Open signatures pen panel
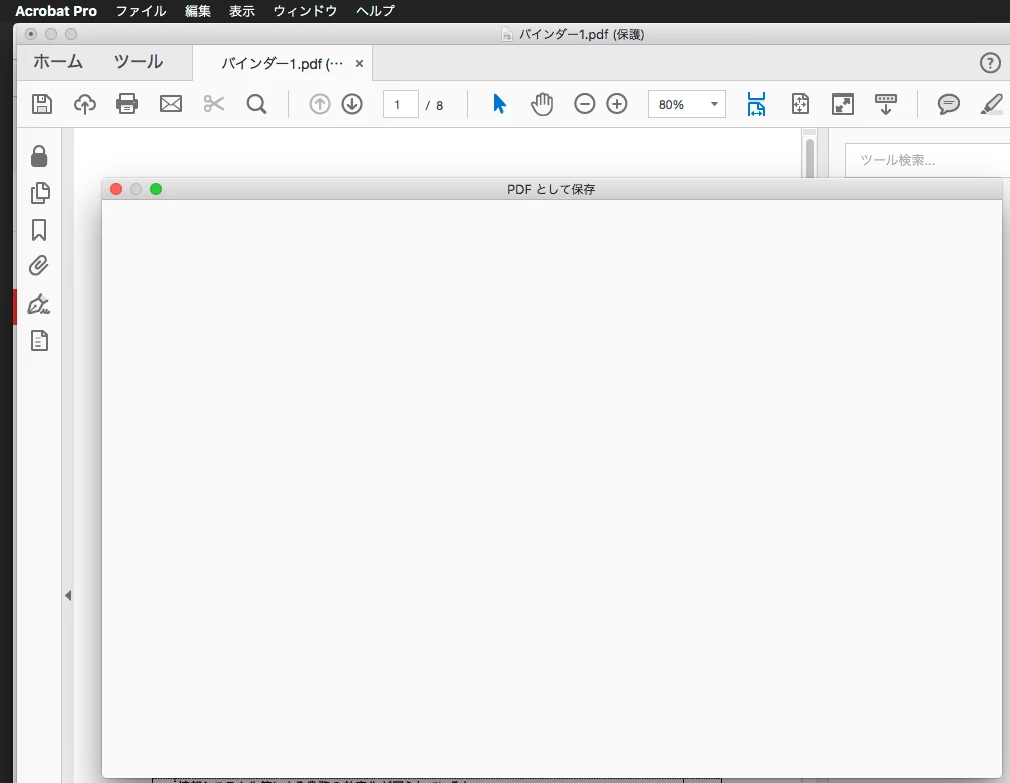This screenshot has height=783, width=1010. (x=39, y=304)
